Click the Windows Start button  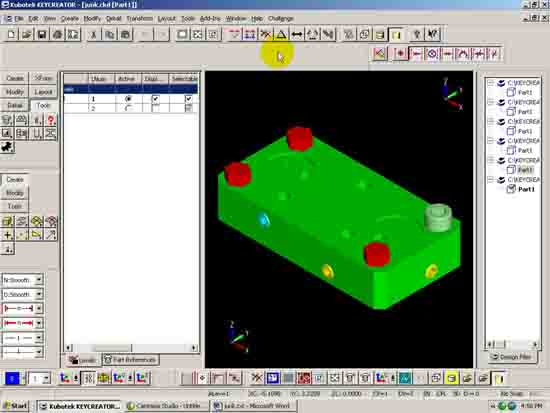tap(15, 406)
